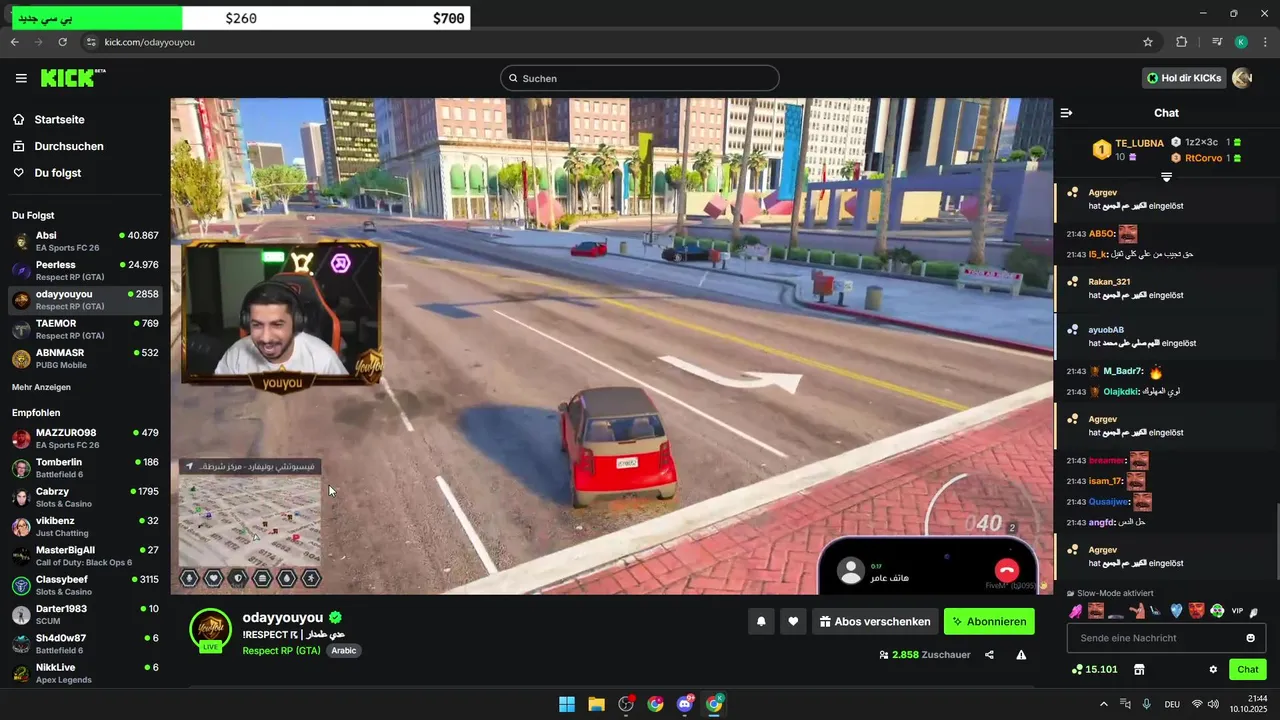Open Windows Start menu on taskbar
This screenshot has width=1280, height=720.
click(x=567, y=704)
